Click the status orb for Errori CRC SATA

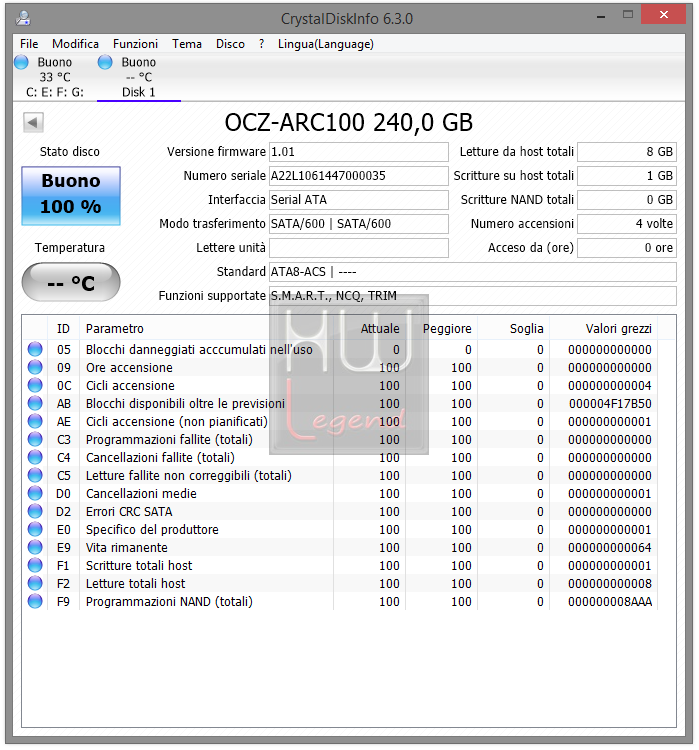point(35,511)
